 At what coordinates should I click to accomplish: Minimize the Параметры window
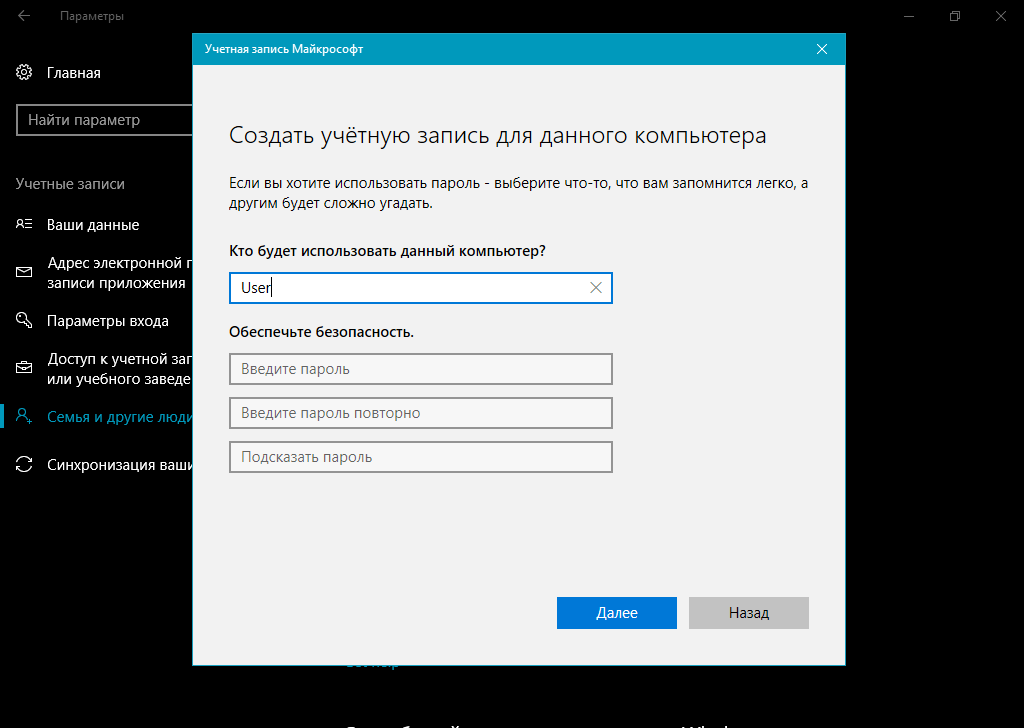pyautogui.click(x=908, y=16)
